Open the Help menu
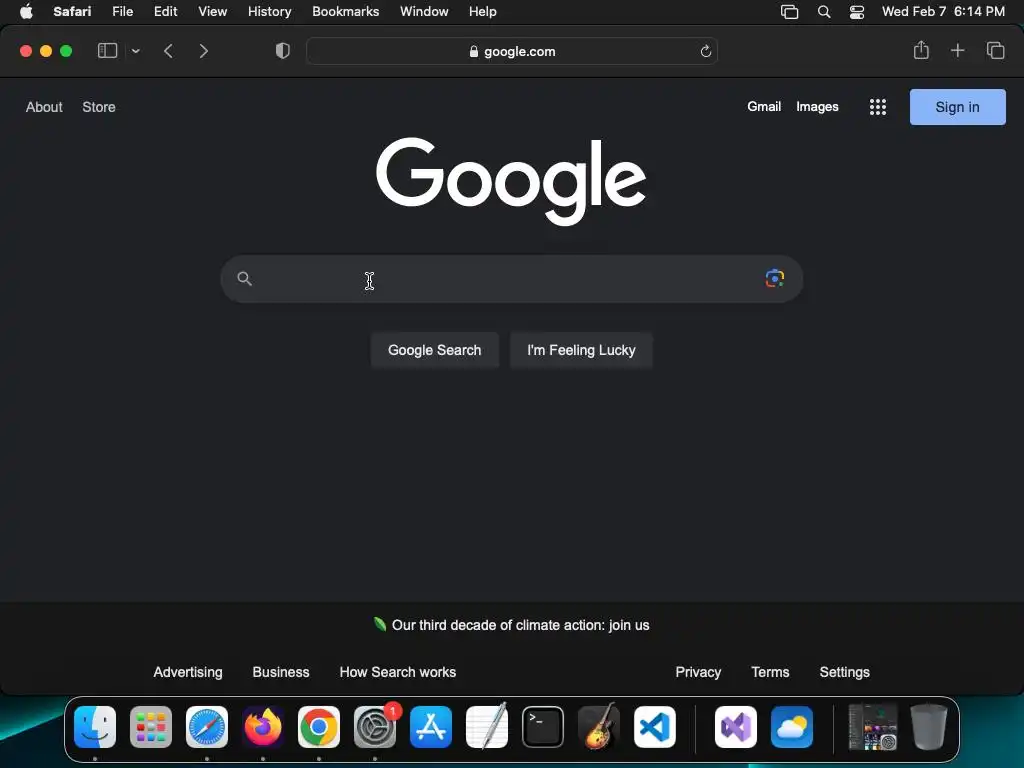This screenshot has height=768, width=1024. (x=483, y=12)
